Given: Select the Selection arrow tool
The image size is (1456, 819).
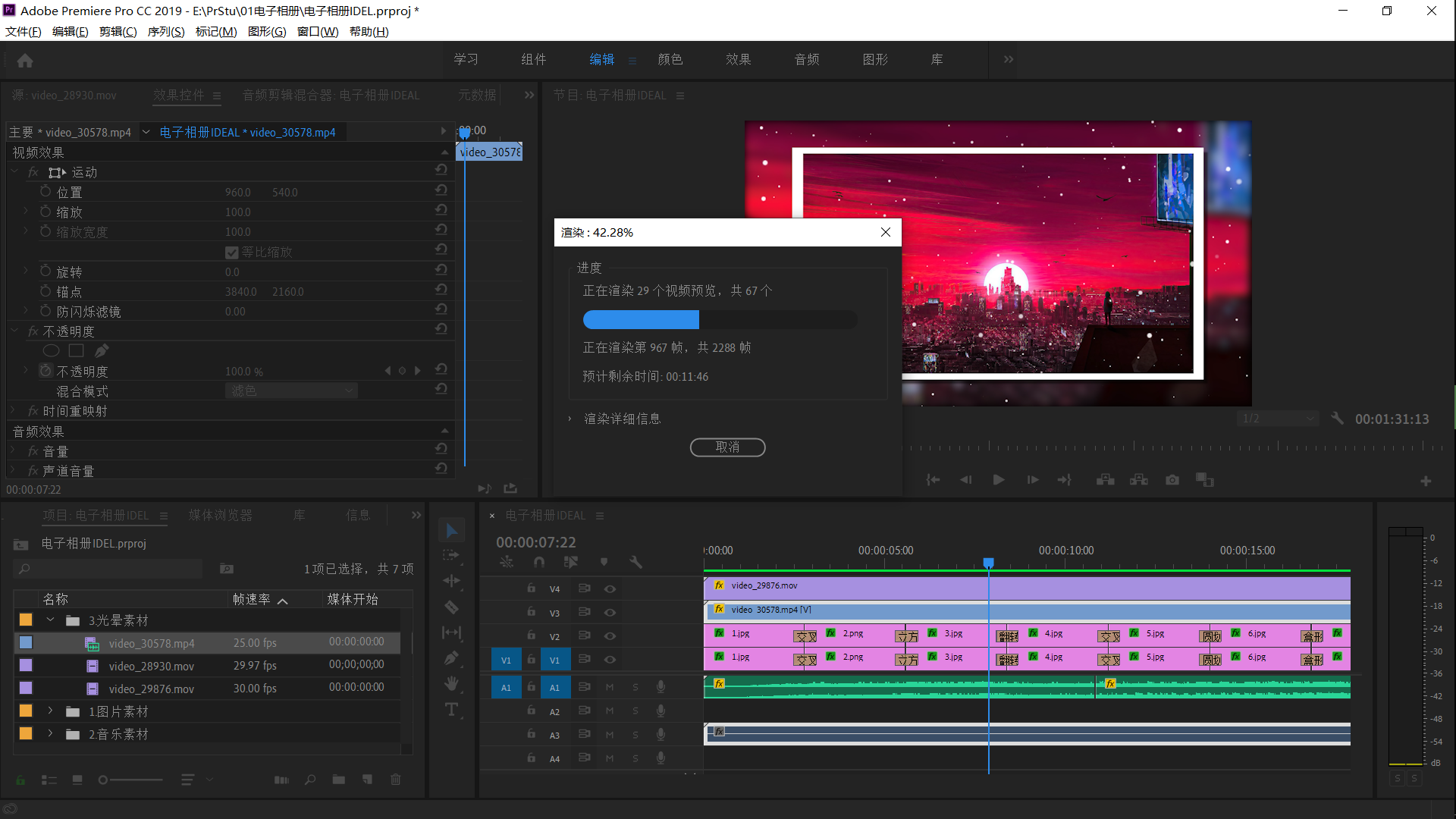Looking at the screenshot, I should pos(452,531).
